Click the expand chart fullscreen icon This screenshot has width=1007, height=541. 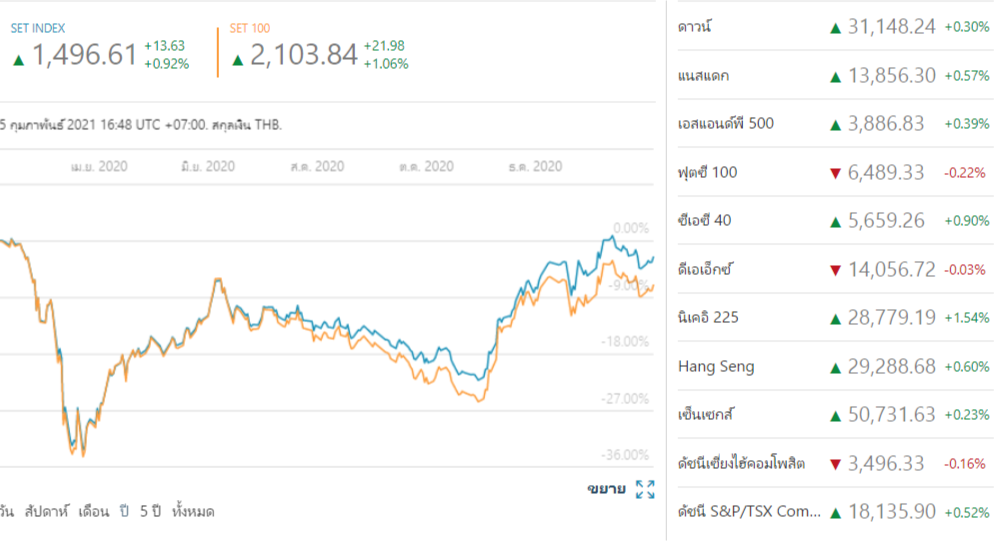point(645,489)
